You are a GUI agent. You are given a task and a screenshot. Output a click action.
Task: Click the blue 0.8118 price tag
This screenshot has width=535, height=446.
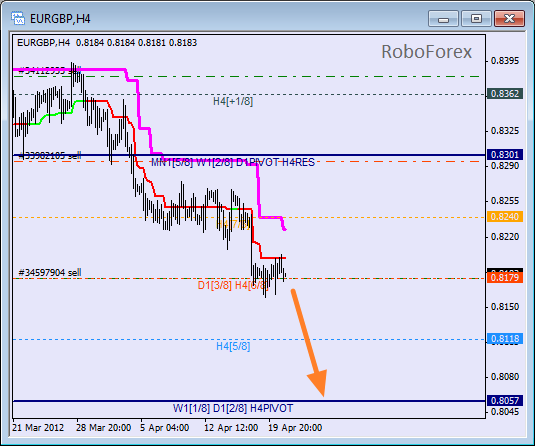[505, 339]
